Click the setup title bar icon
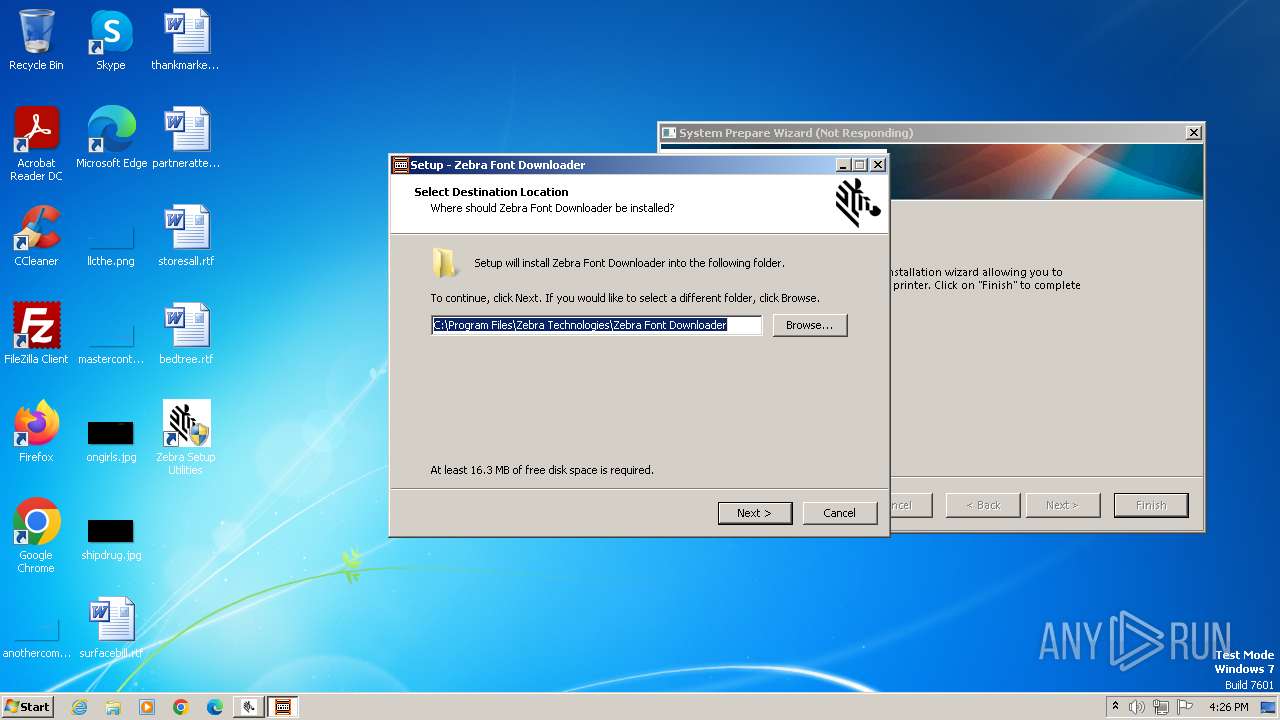The width and height of the screenshot is (1280, 720). [400, 165]
